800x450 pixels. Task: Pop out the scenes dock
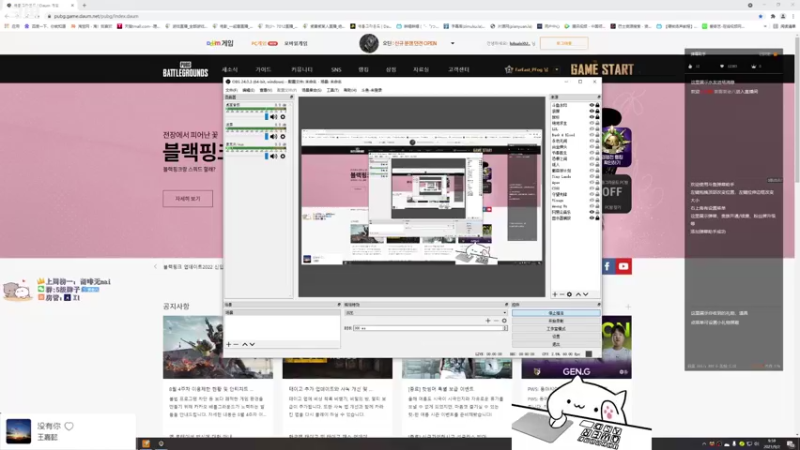click(339, 305)
